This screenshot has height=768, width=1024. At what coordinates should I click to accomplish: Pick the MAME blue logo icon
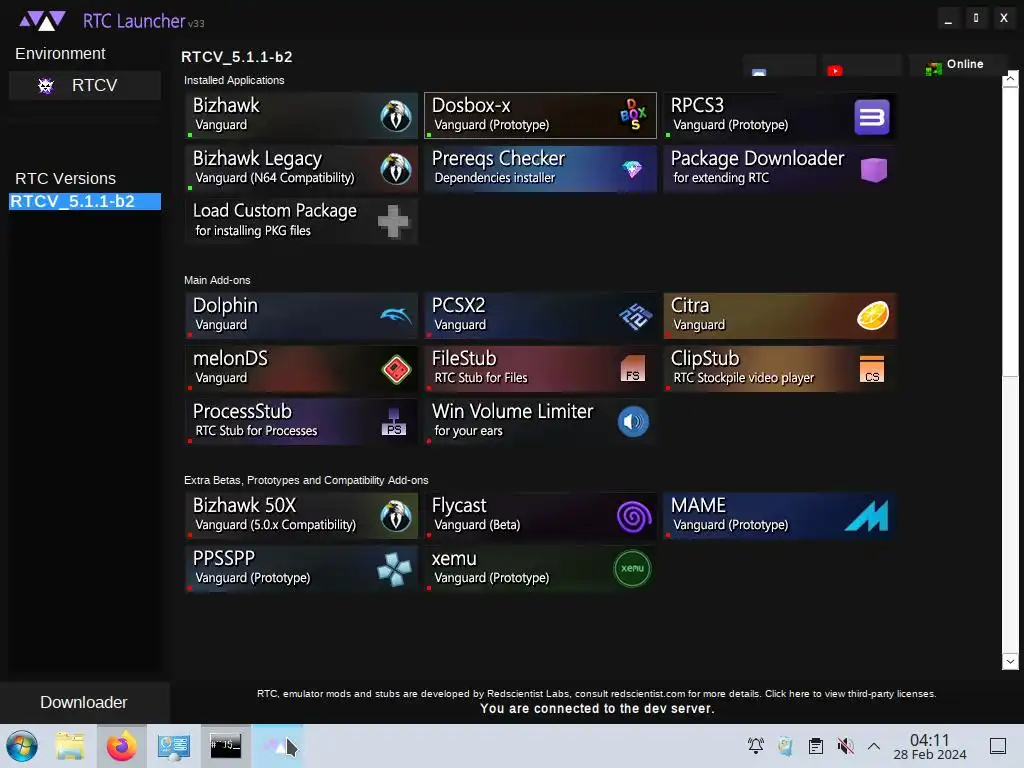tap(867, 516)
